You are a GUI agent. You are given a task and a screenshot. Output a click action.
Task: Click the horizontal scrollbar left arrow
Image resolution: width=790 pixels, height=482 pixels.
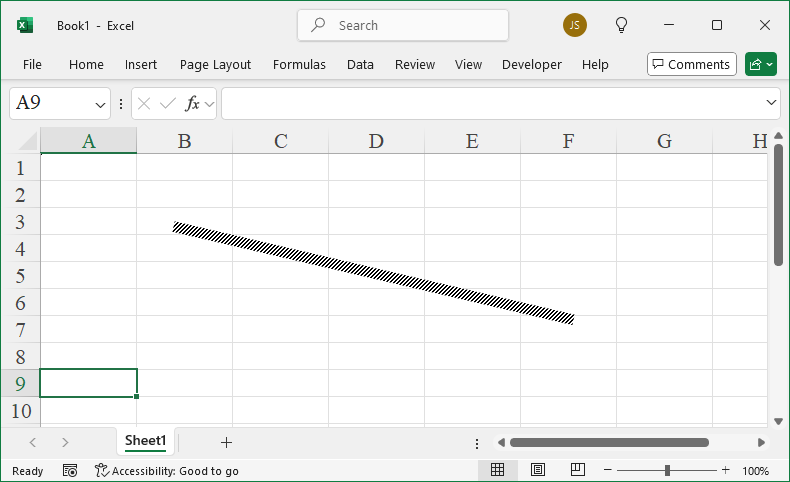pos(501,442)
